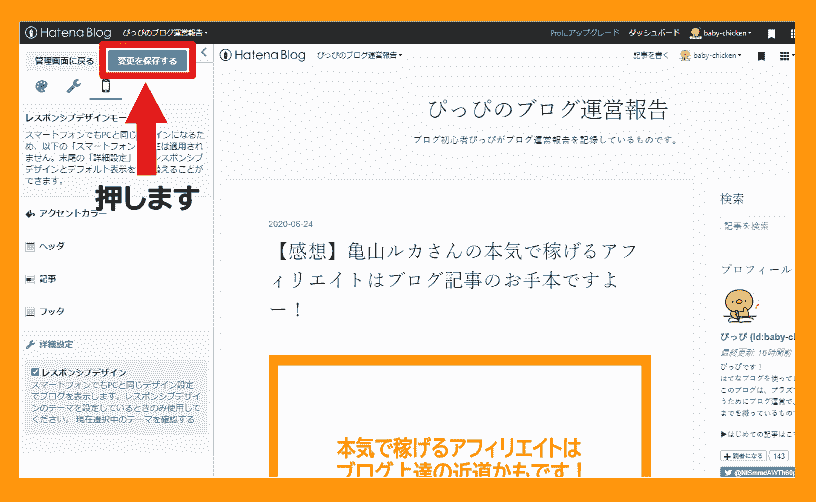Open the 詳細設定 section
The width and height of the screenshot is (816, 502).
(x=49, y=344)
